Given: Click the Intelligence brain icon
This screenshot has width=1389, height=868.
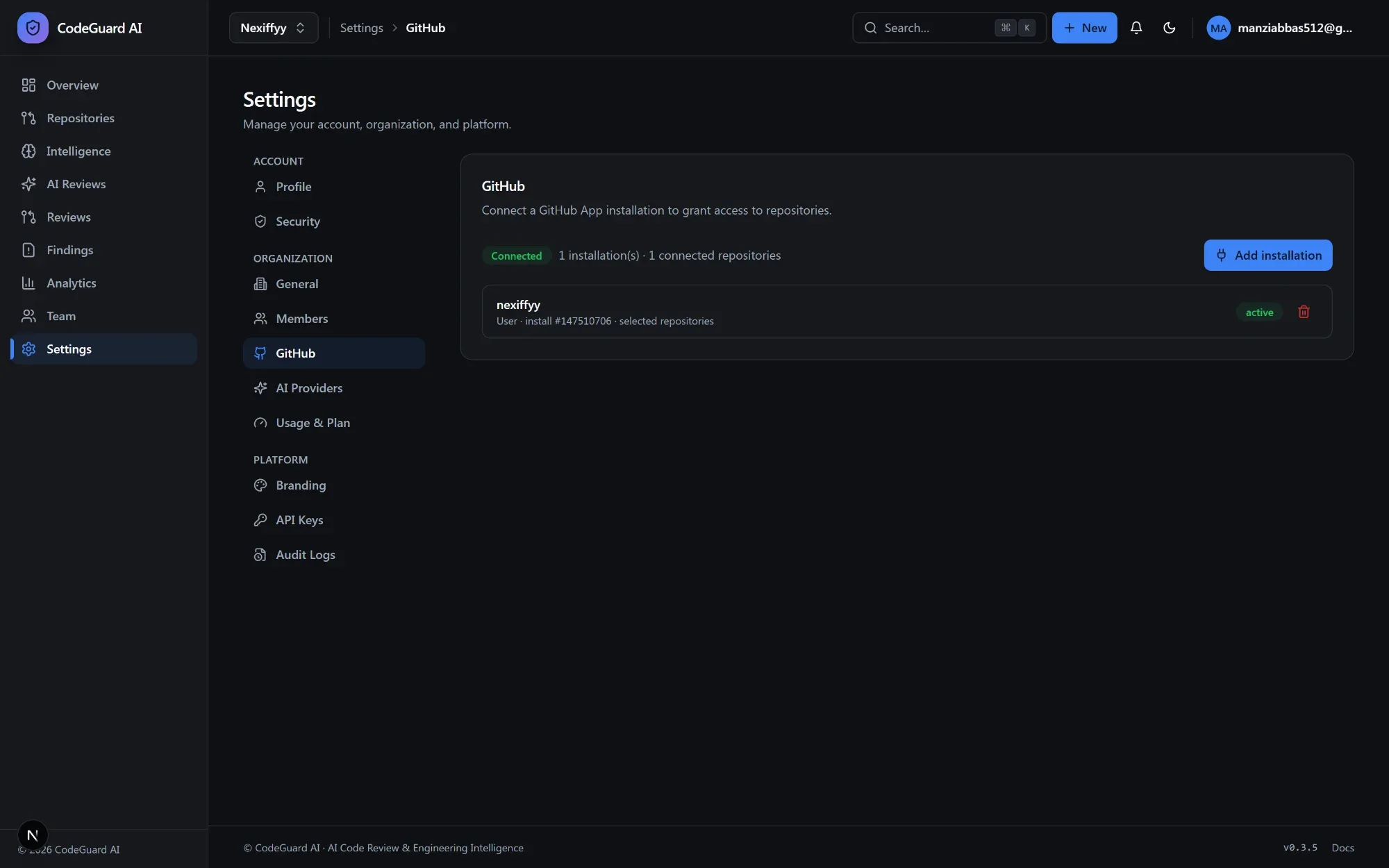Looking at the screenshot, I should point(28,151).
